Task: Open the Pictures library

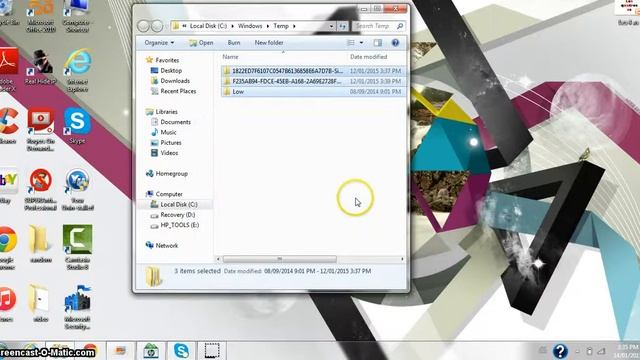Action: click(x=171, y=142)
